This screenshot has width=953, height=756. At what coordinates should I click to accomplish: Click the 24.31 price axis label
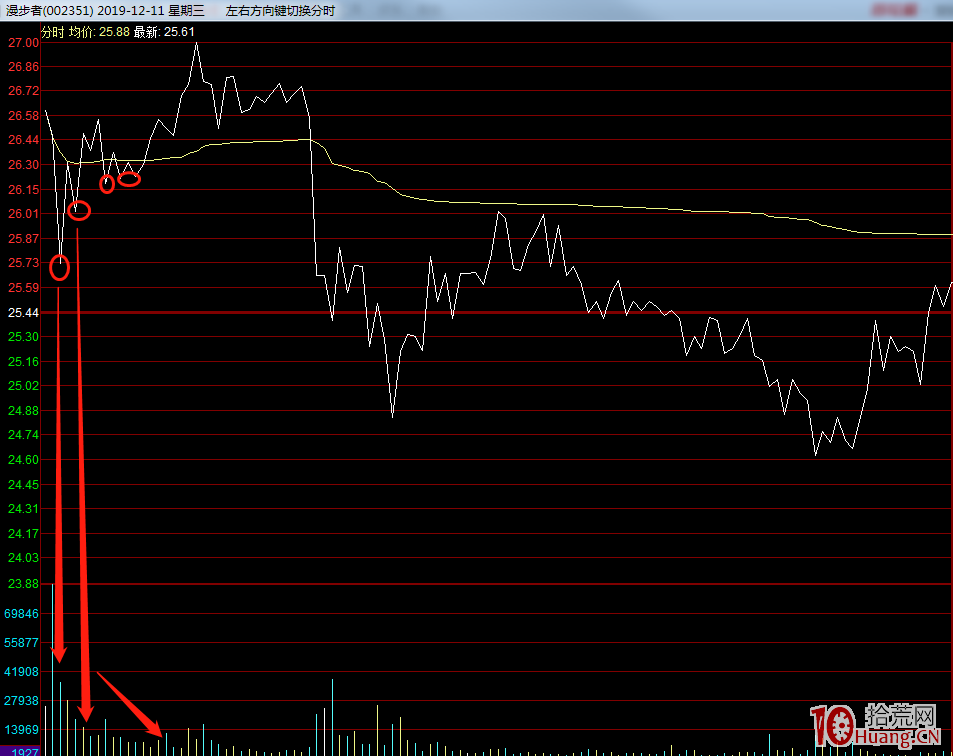pos(23,509)
